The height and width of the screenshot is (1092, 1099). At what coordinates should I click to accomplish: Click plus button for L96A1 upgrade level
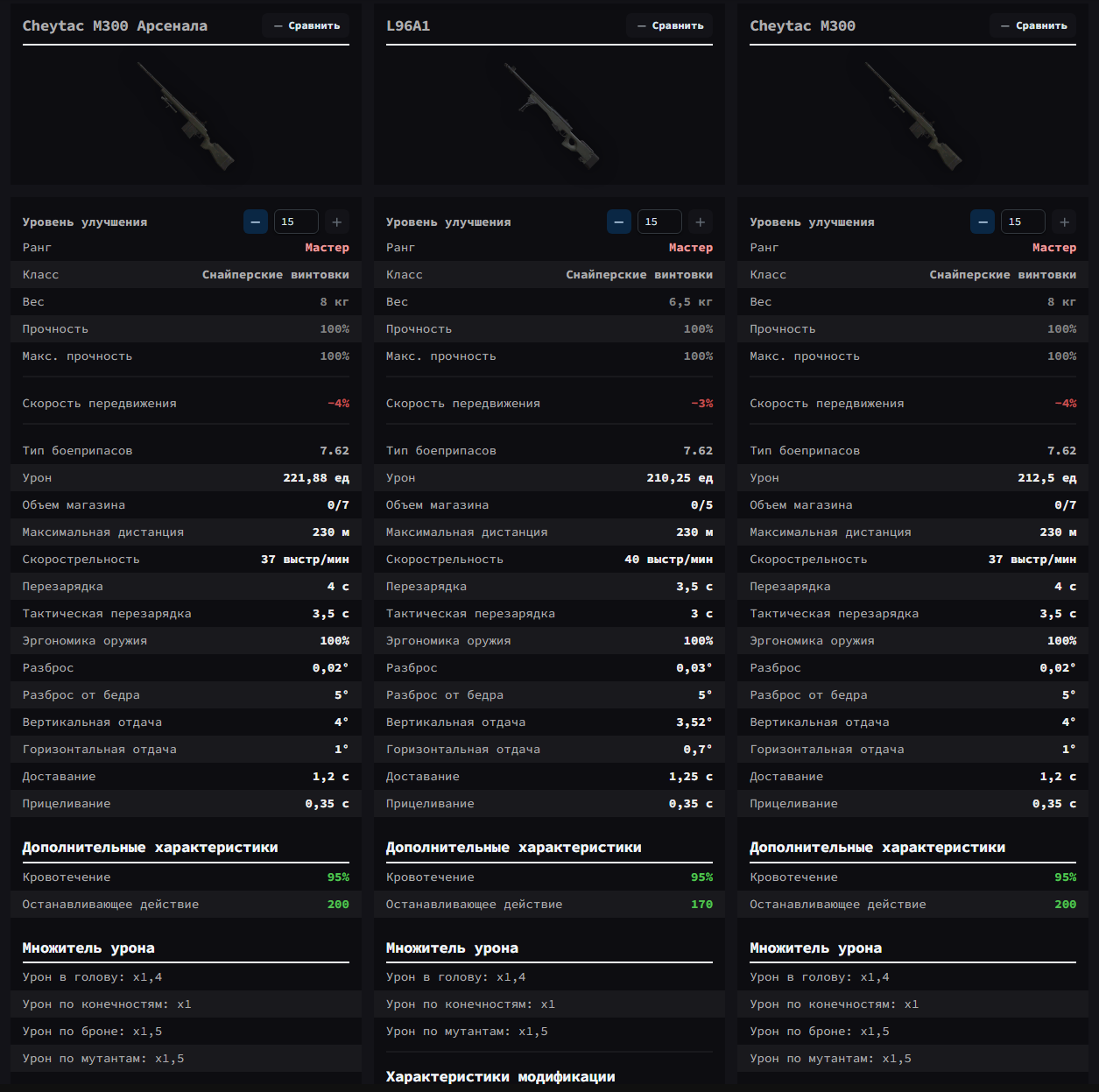pyautogui.click(x=701, y=222)
